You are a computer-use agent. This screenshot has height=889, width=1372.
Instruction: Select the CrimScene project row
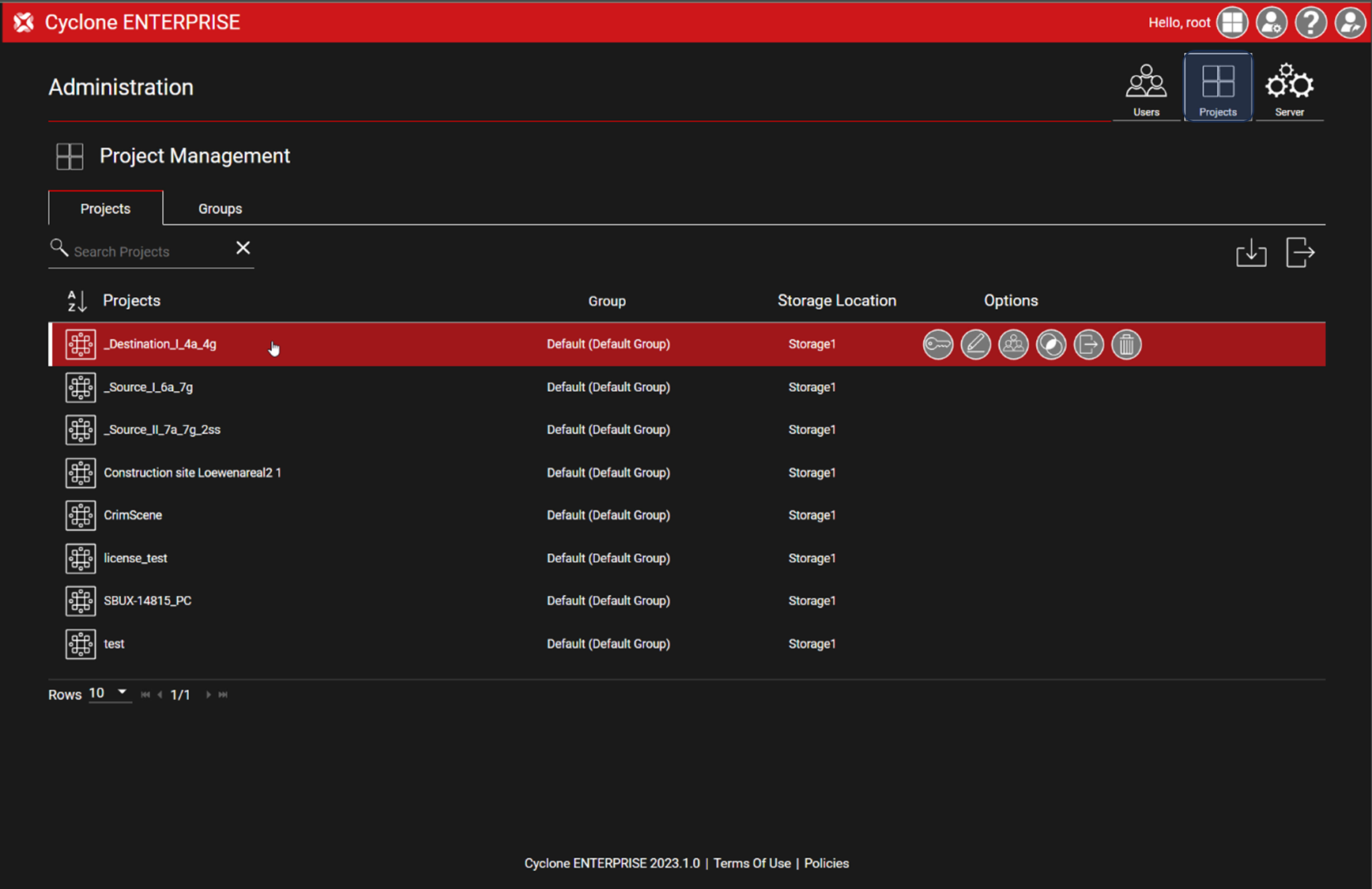pos(133,515)
